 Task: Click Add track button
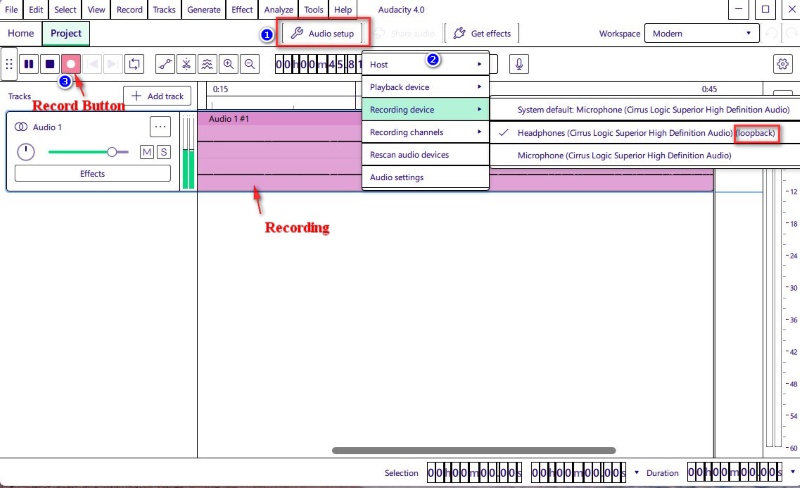click(x=157, y=96)
